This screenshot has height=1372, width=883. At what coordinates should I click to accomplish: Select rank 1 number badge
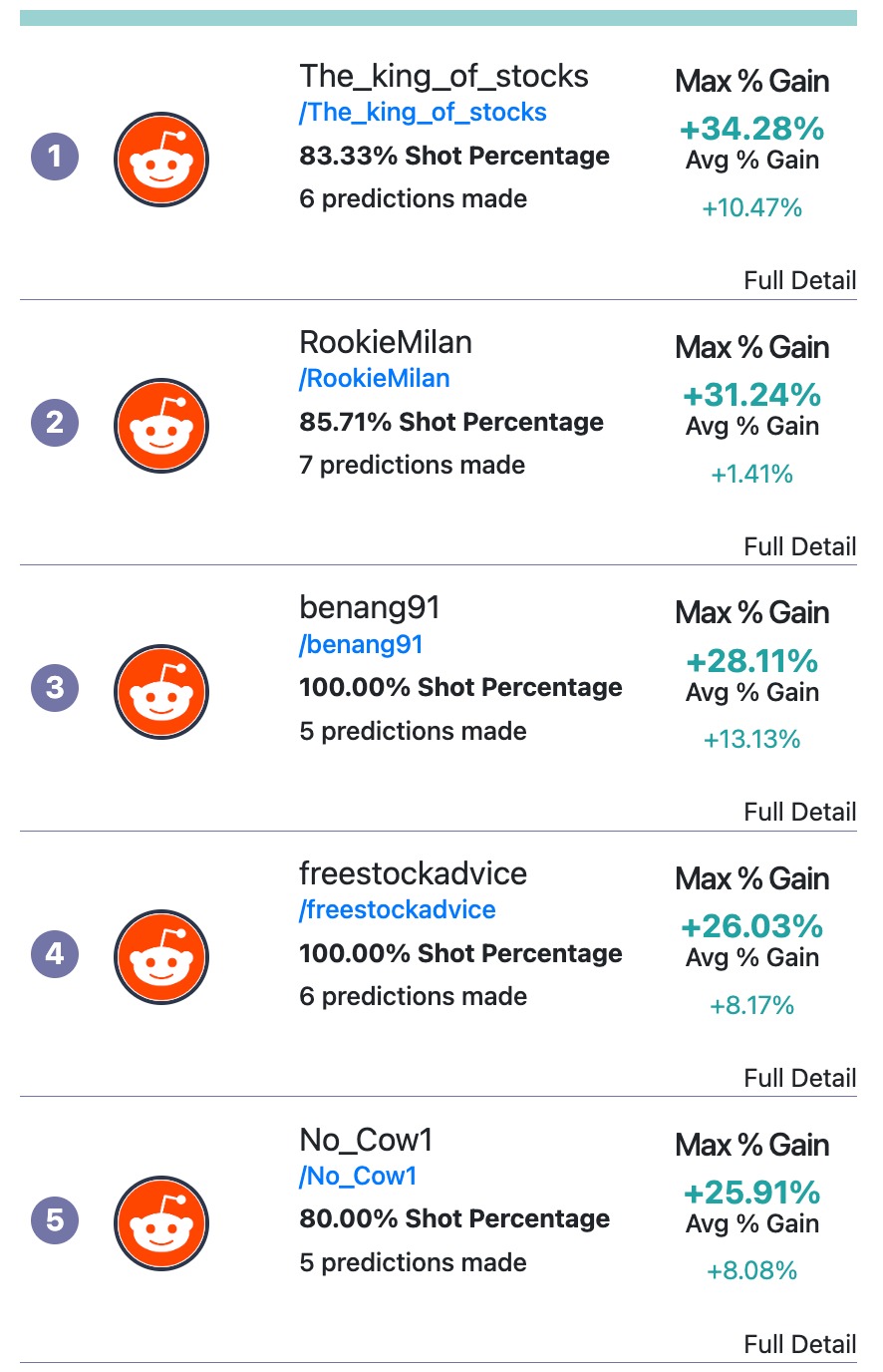point(55,157)
